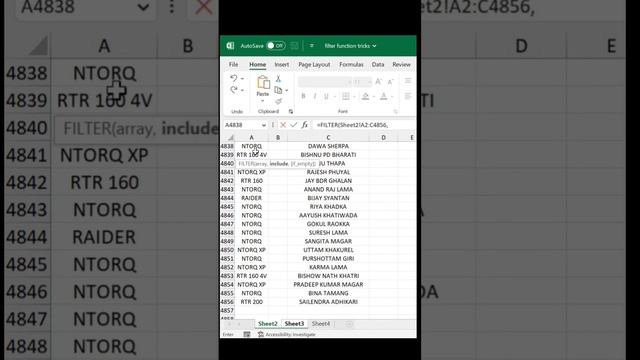Click the Fill Color bucket
The image size is (640, 360).
(x=365, y=96)
